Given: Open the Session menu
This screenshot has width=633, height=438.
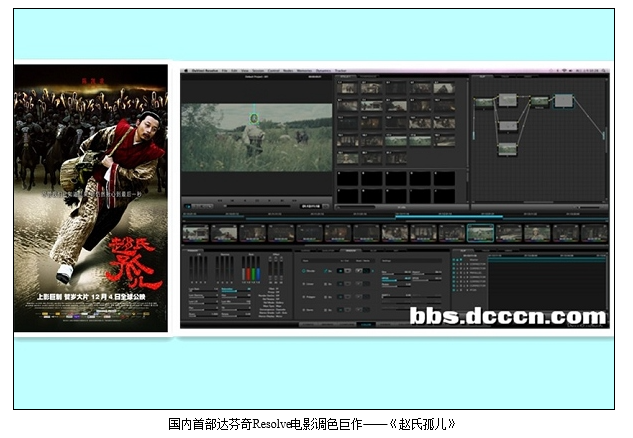Looking at the screenshot, I should coord(258,71).
